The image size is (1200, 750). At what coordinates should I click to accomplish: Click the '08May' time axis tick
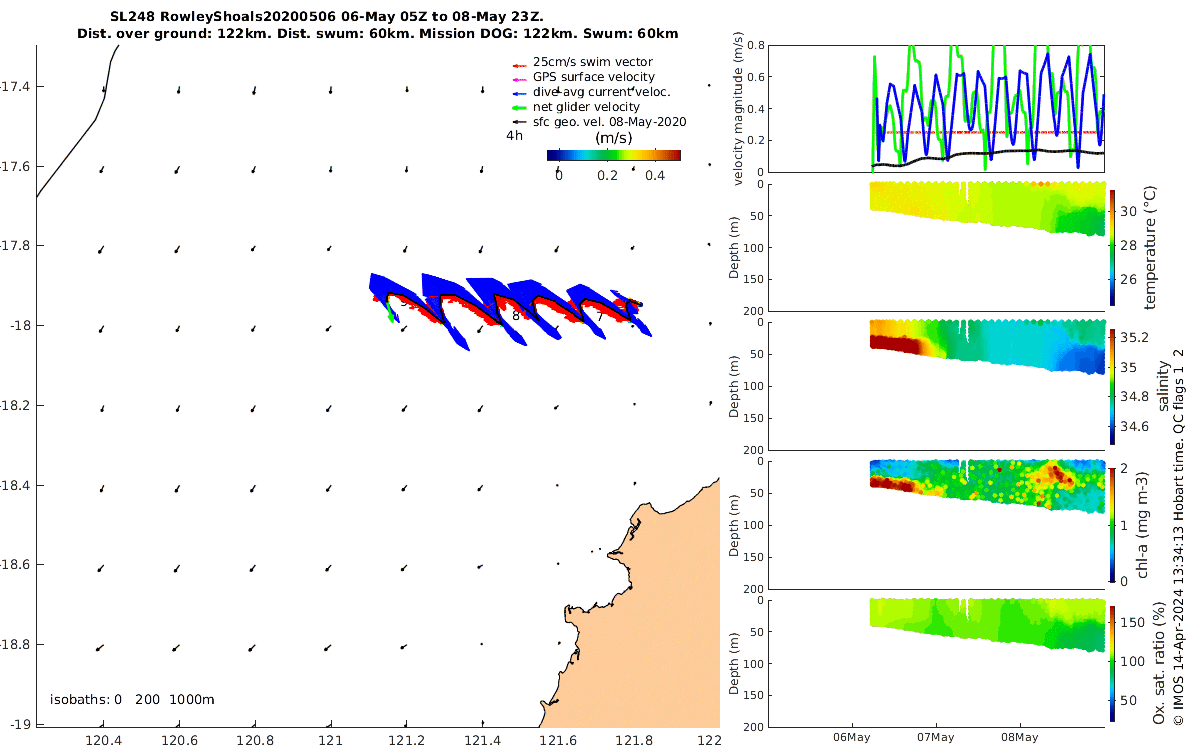point(1019,737)
